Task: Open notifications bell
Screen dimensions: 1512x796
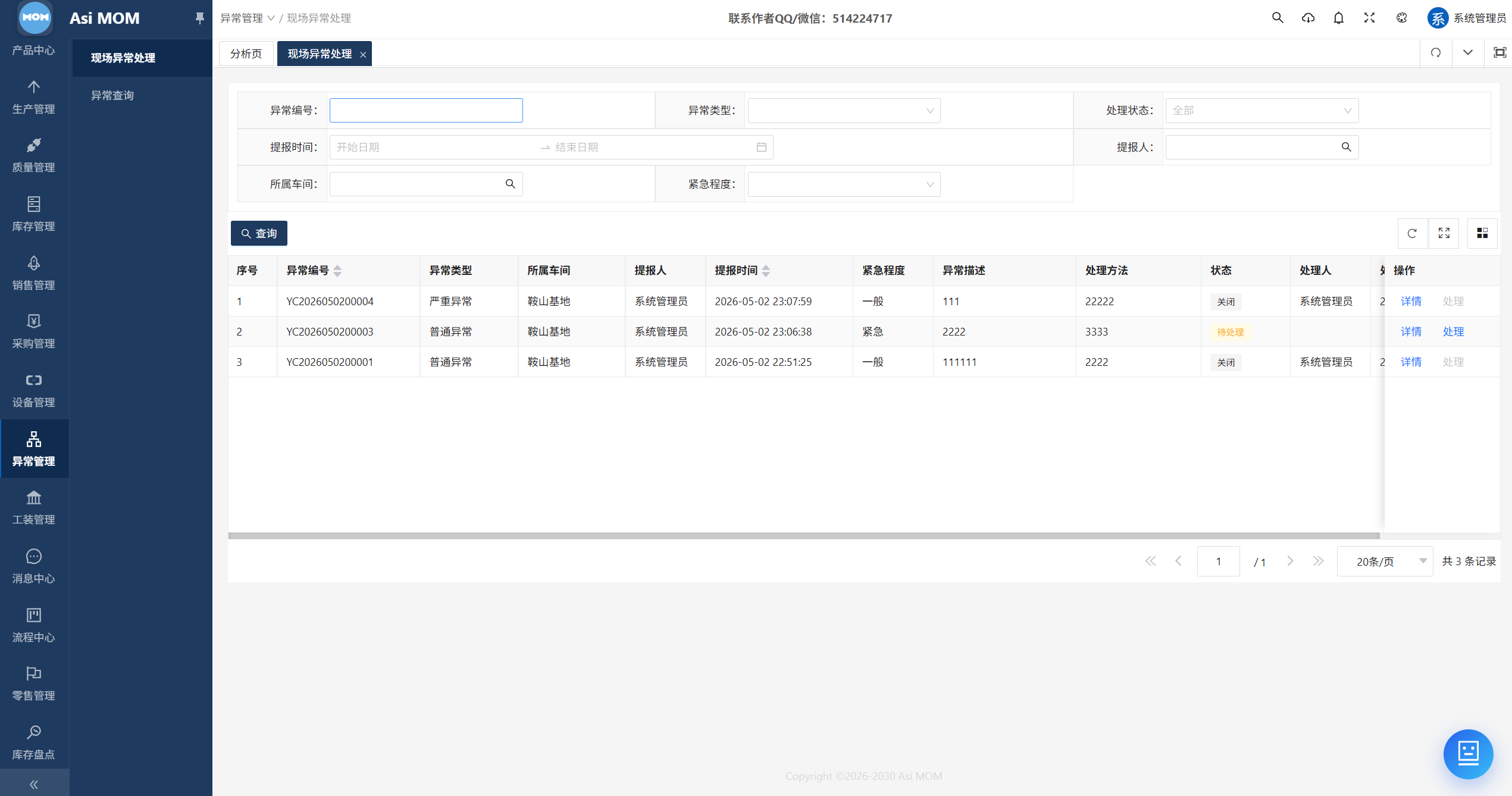Action: tap(1339, 18)
